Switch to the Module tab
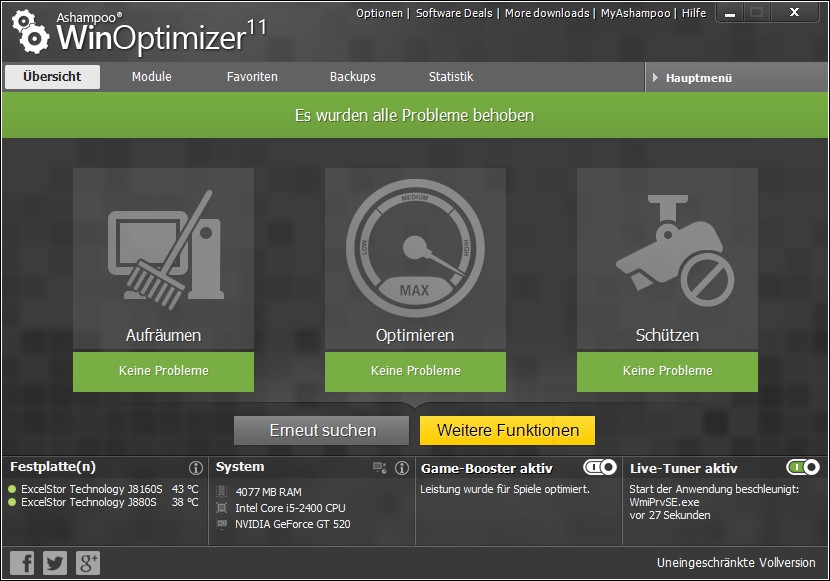 tap(151, 77)
